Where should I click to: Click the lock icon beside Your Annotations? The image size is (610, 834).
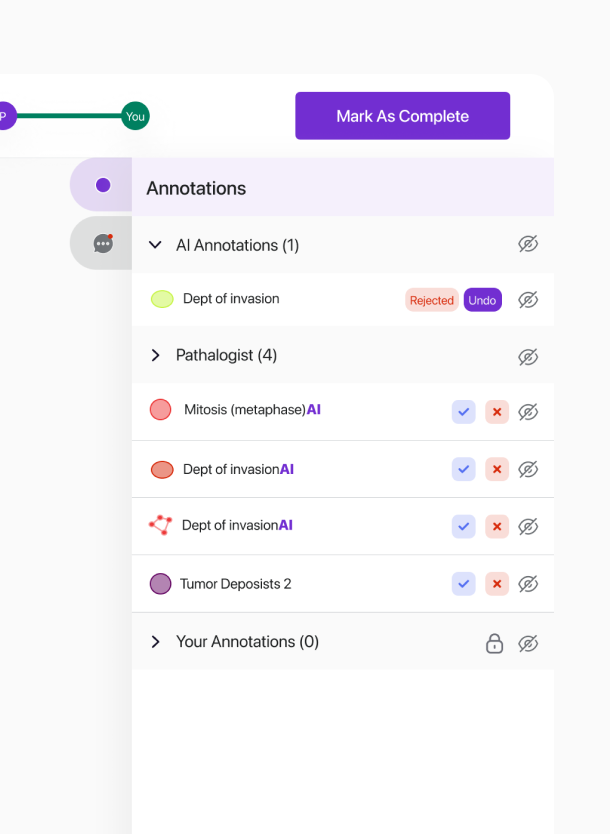pos(495,643)
